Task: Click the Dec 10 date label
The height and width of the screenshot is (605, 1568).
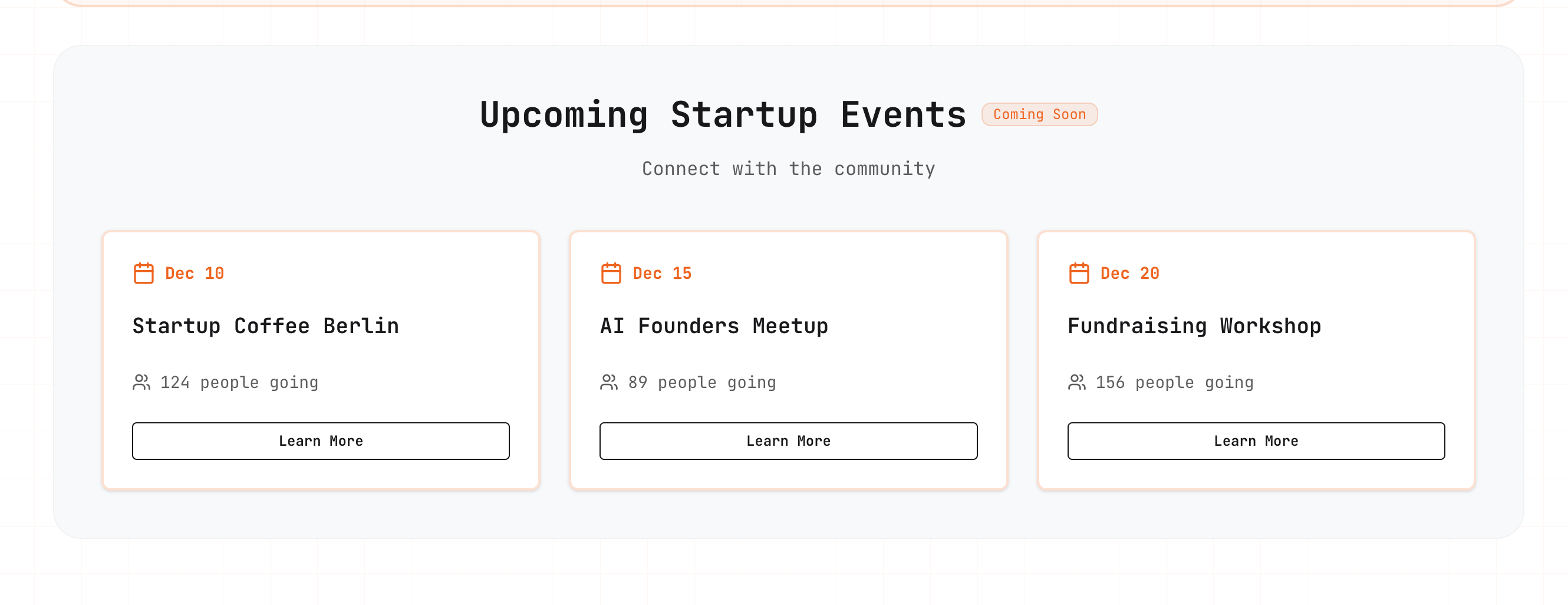Action: [x=194, y=273]
